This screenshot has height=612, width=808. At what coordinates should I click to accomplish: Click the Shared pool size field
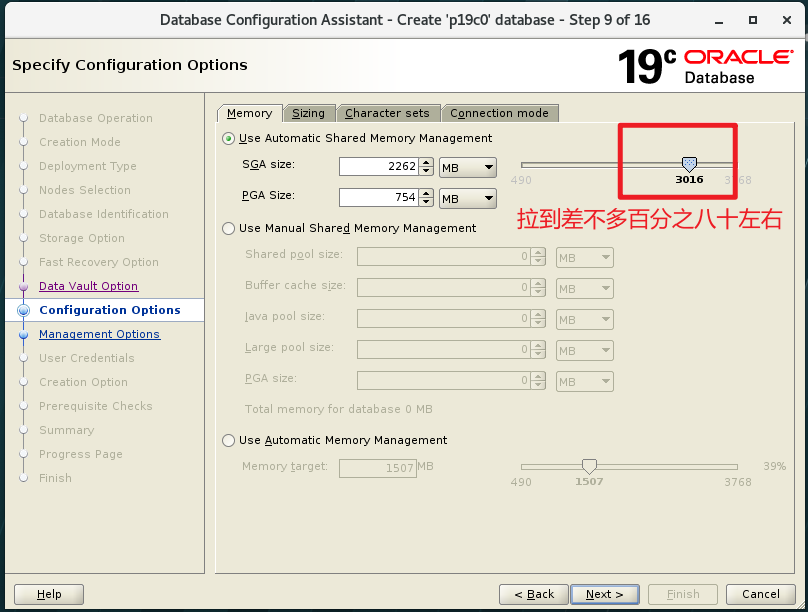click(x=444, y=257)
